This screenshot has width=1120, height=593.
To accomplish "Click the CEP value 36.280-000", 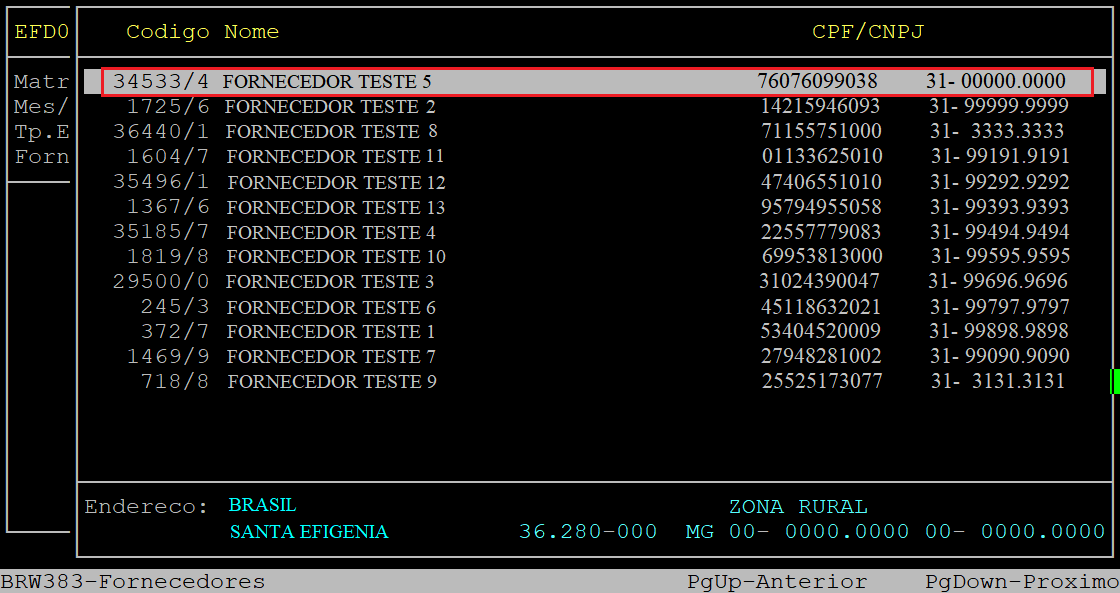I will coord(588,532).
